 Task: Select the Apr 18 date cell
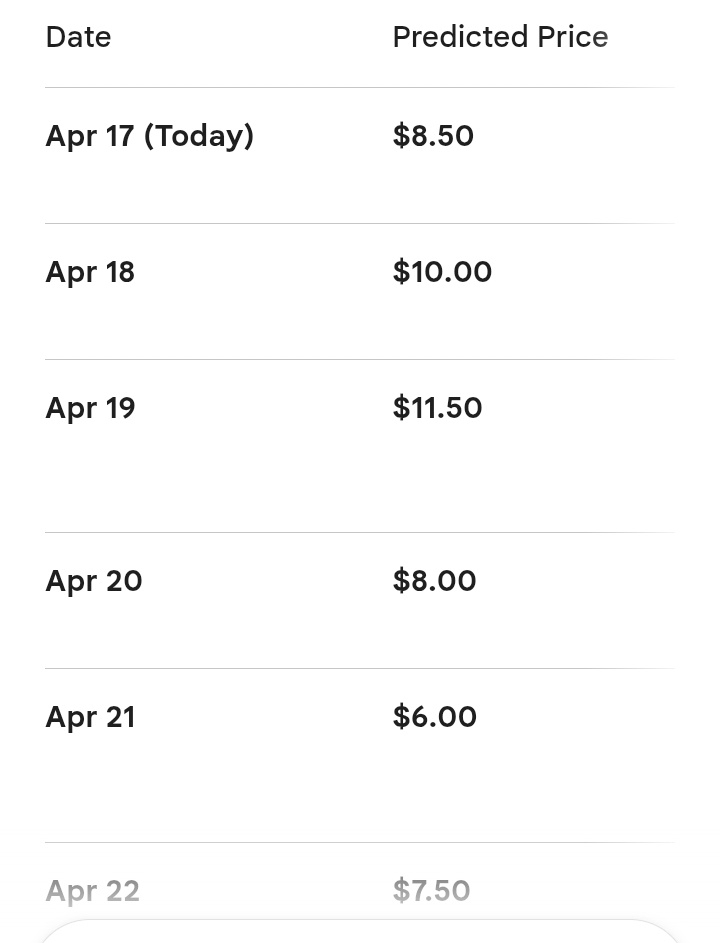90,272
